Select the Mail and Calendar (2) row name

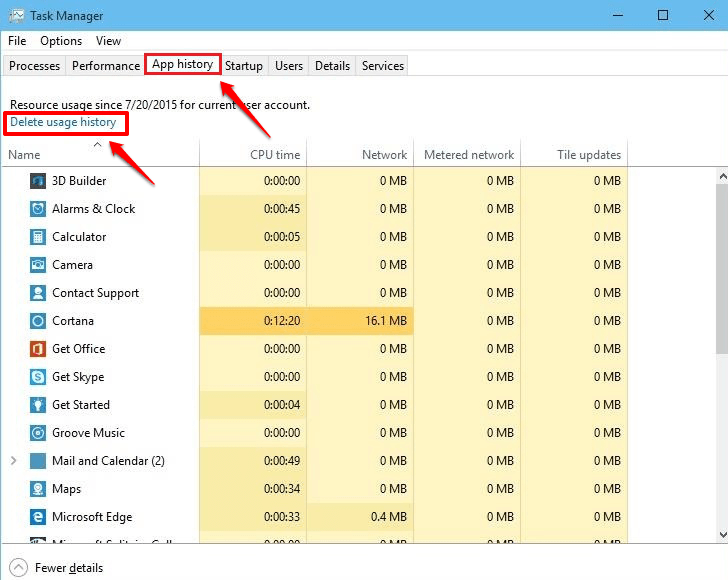pos(108,461)
